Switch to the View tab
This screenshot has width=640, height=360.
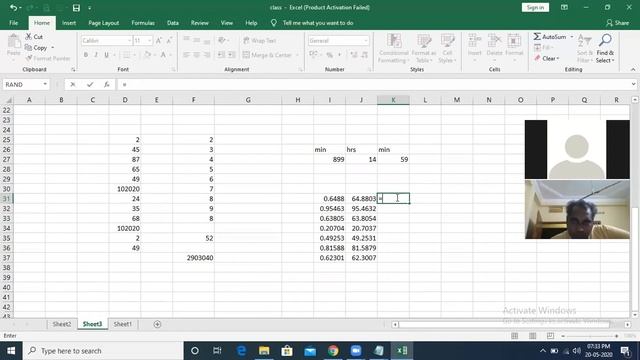click(x=227, y=23)
